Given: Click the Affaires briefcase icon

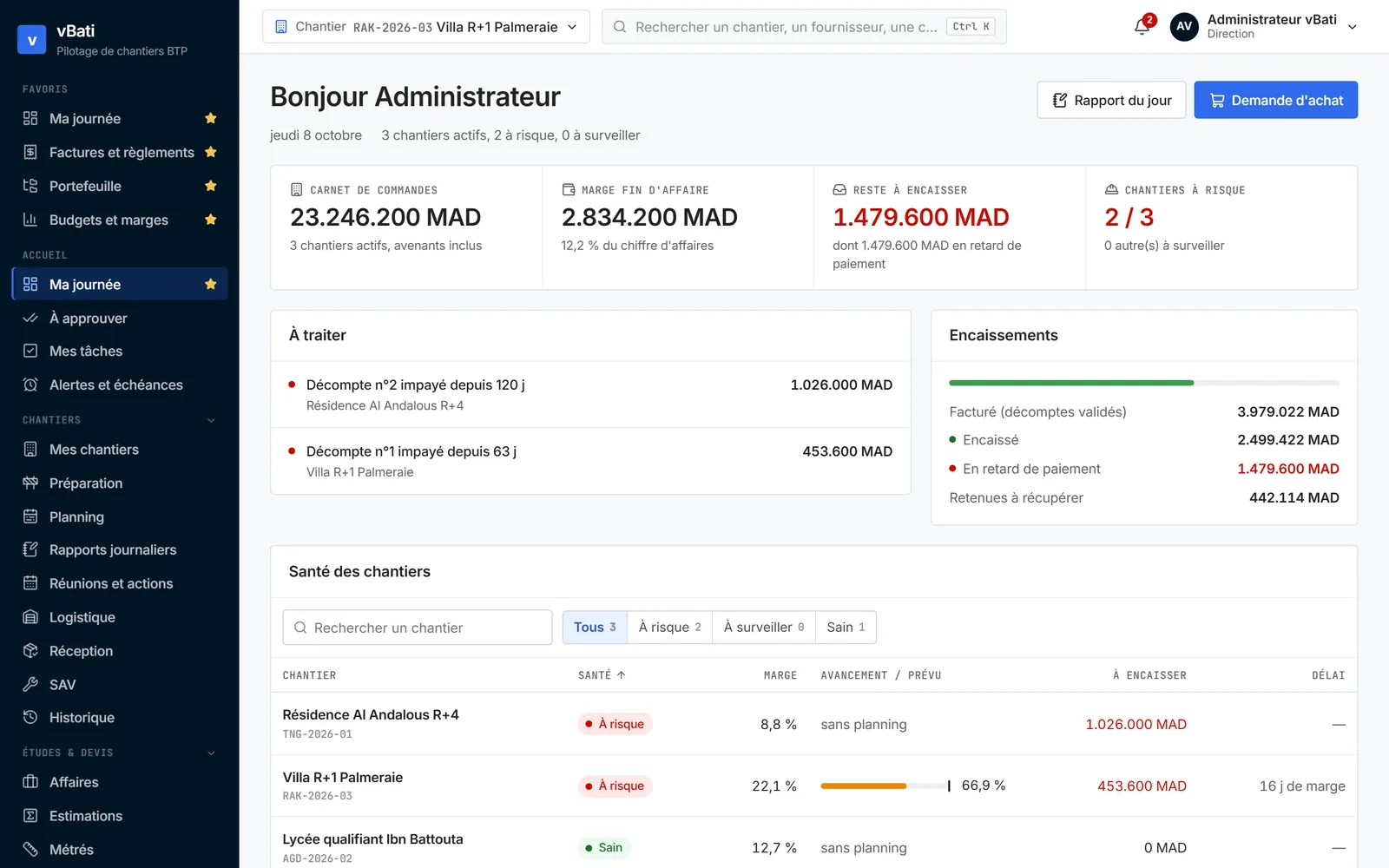Looking at the screenshot, I should pos(30,782).
